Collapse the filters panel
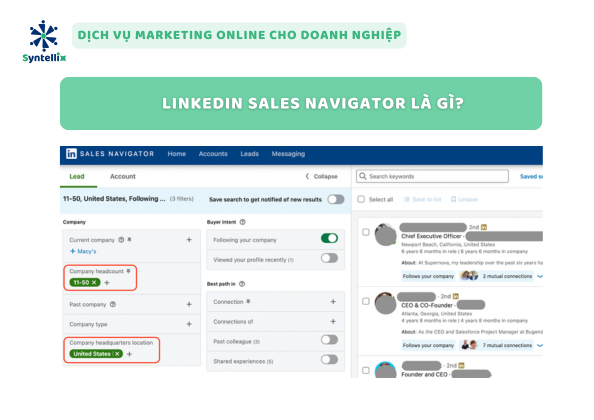 [322, 176]
